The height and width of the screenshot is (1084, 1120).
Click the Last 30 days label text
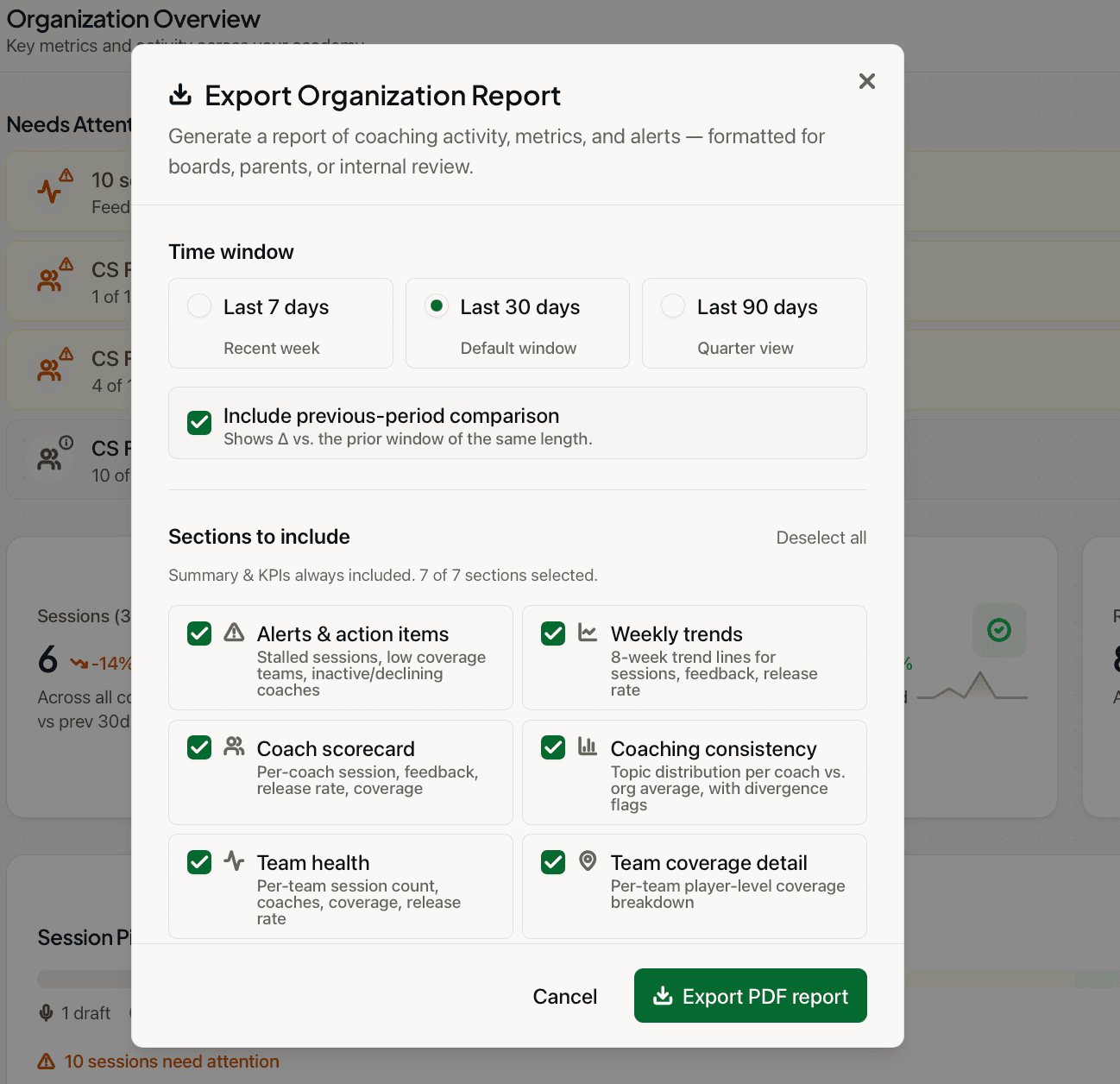pyautogui.click(x=520, y=307)
